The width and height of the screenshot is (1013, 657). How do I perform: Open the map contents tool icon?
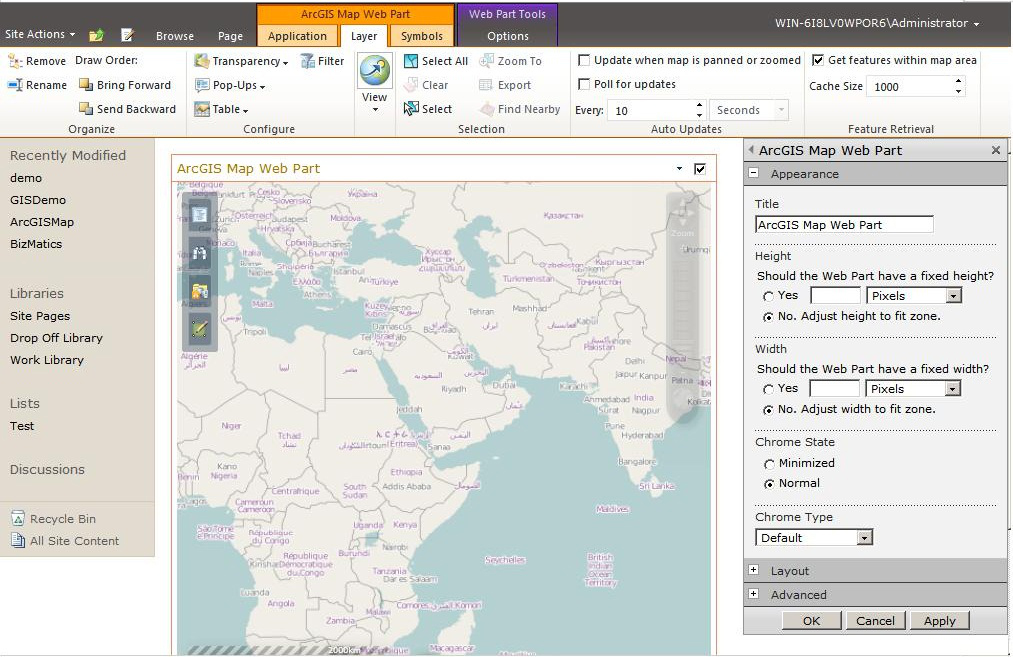(x=200, y=214)
